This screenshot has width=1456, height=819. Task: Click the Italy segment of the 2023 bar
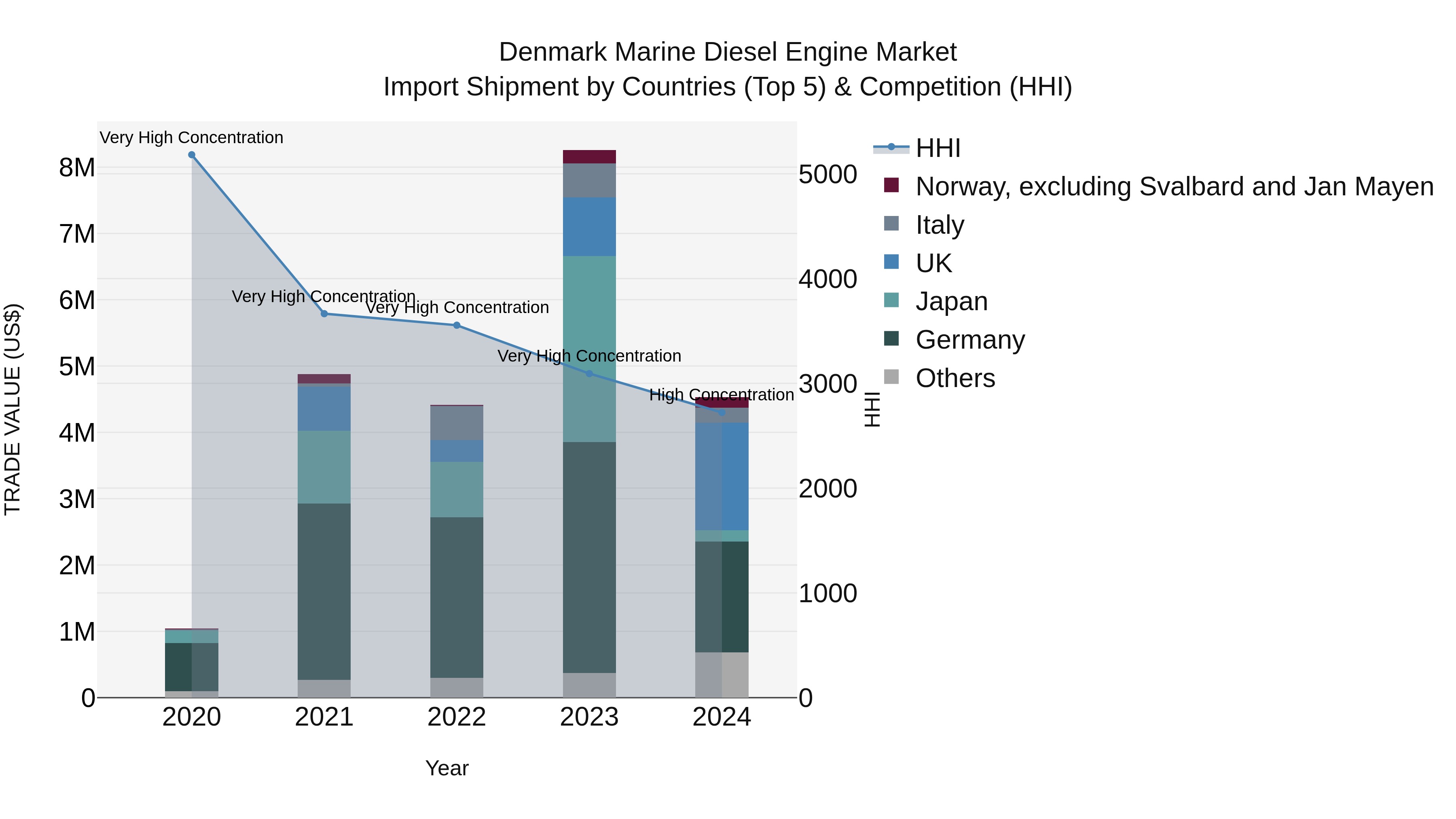tap(590, 180)
